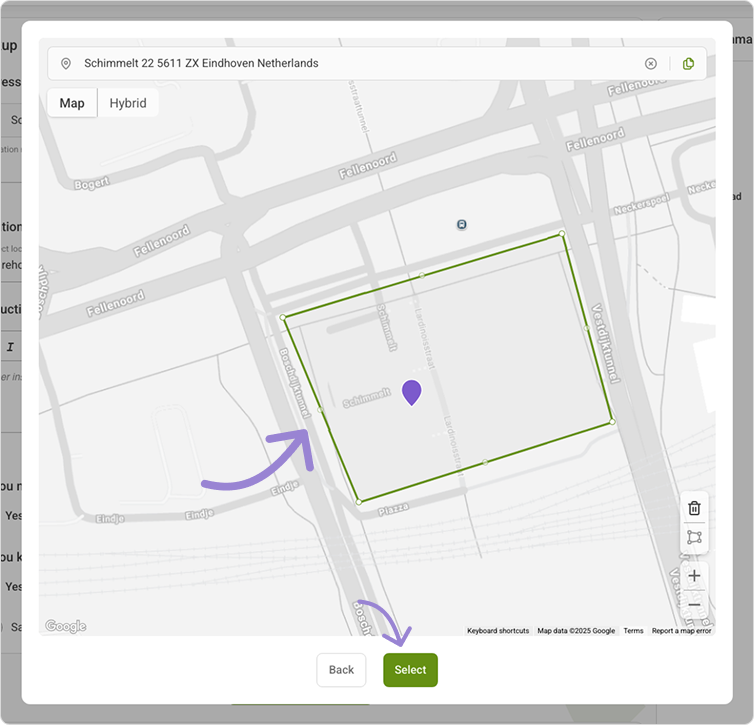Click the Map data ©2025 Google text
Image resolution: width=754 pixels, height=725 pixels.
click(576, 631)
